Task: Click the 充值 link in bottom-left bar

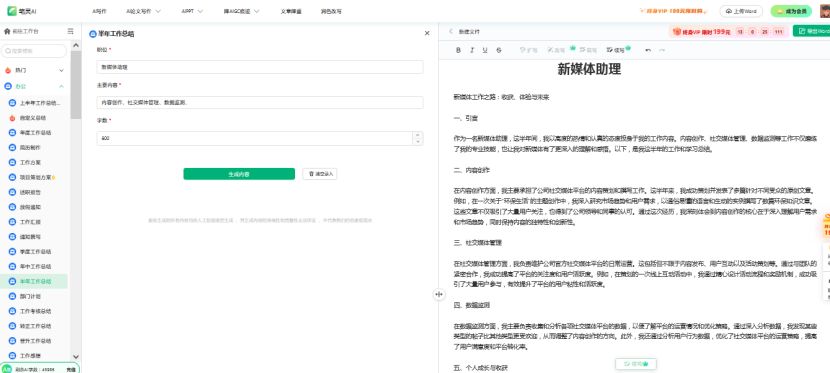Action: click(70, 369)
